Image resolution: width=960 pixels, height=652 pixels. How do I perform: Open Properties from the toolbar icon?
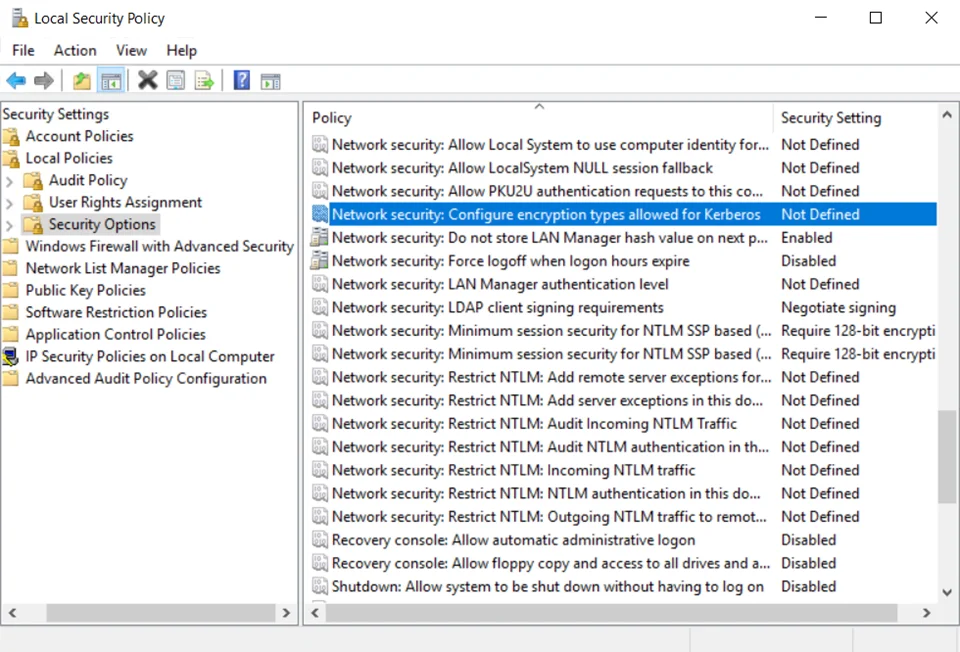tap(176, 80)
